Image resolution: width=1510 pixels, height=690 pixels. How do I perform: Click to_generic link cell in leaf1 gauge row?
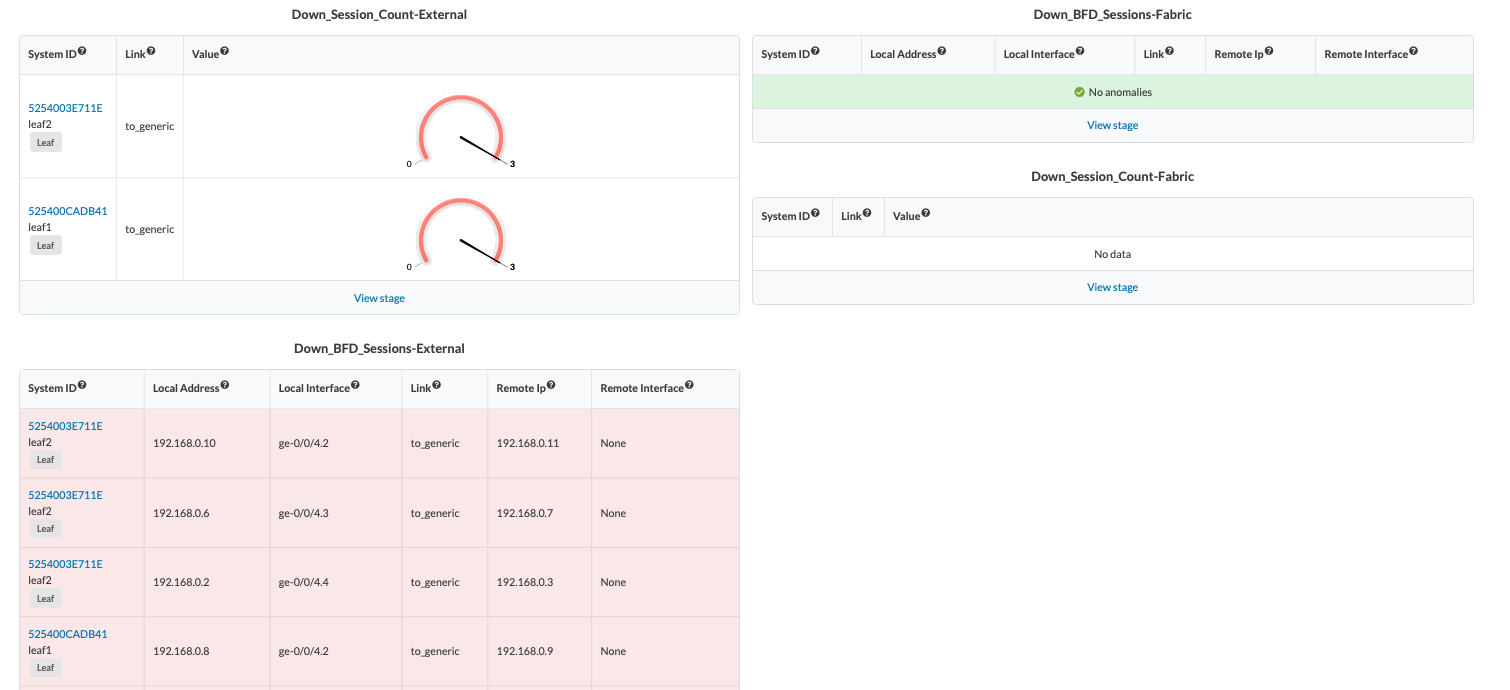150,229
